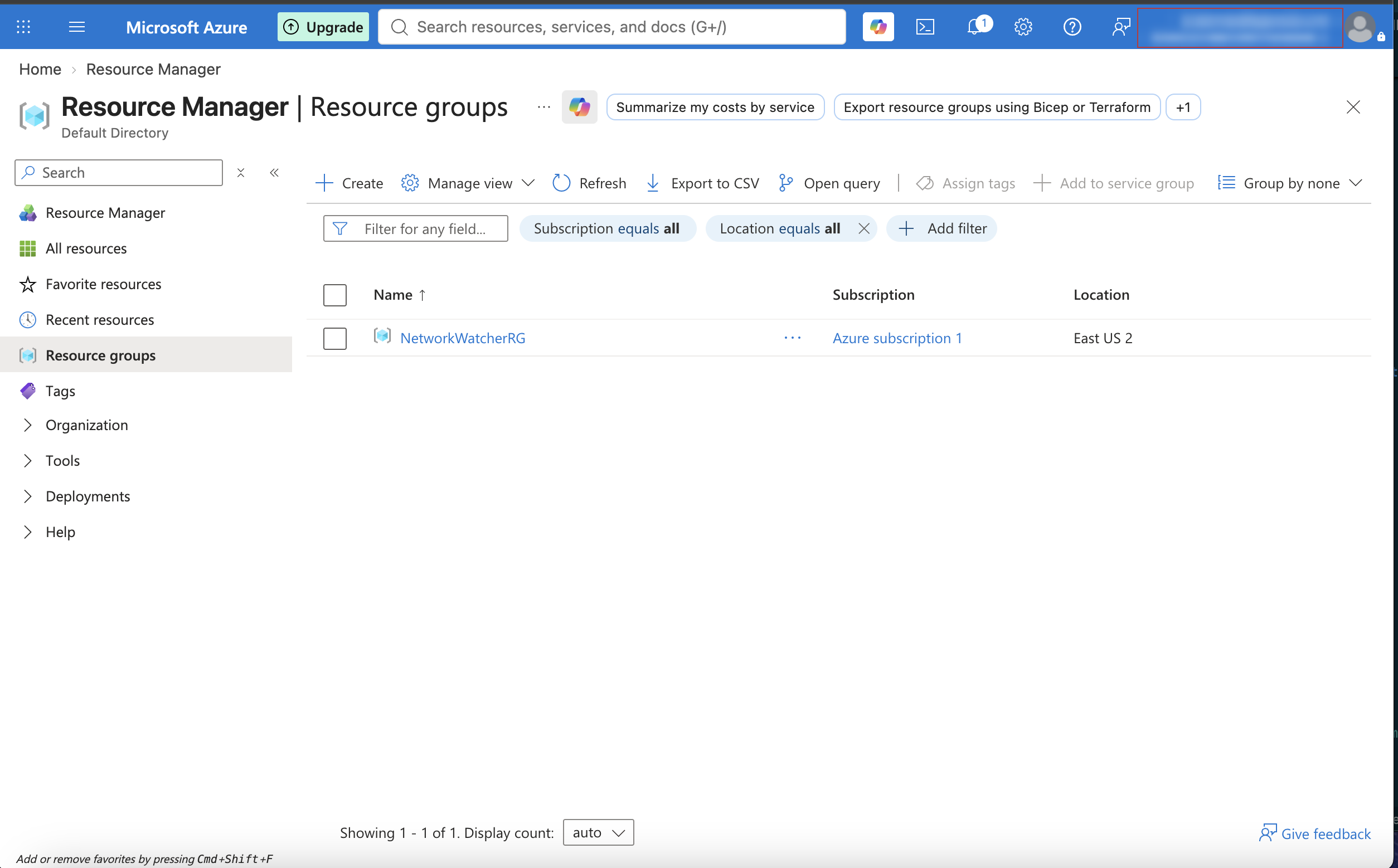The width and height of the screenshot is (1398, 868).
Task: Clear the sidebar search with the X
Action: [x=241, y=172]
